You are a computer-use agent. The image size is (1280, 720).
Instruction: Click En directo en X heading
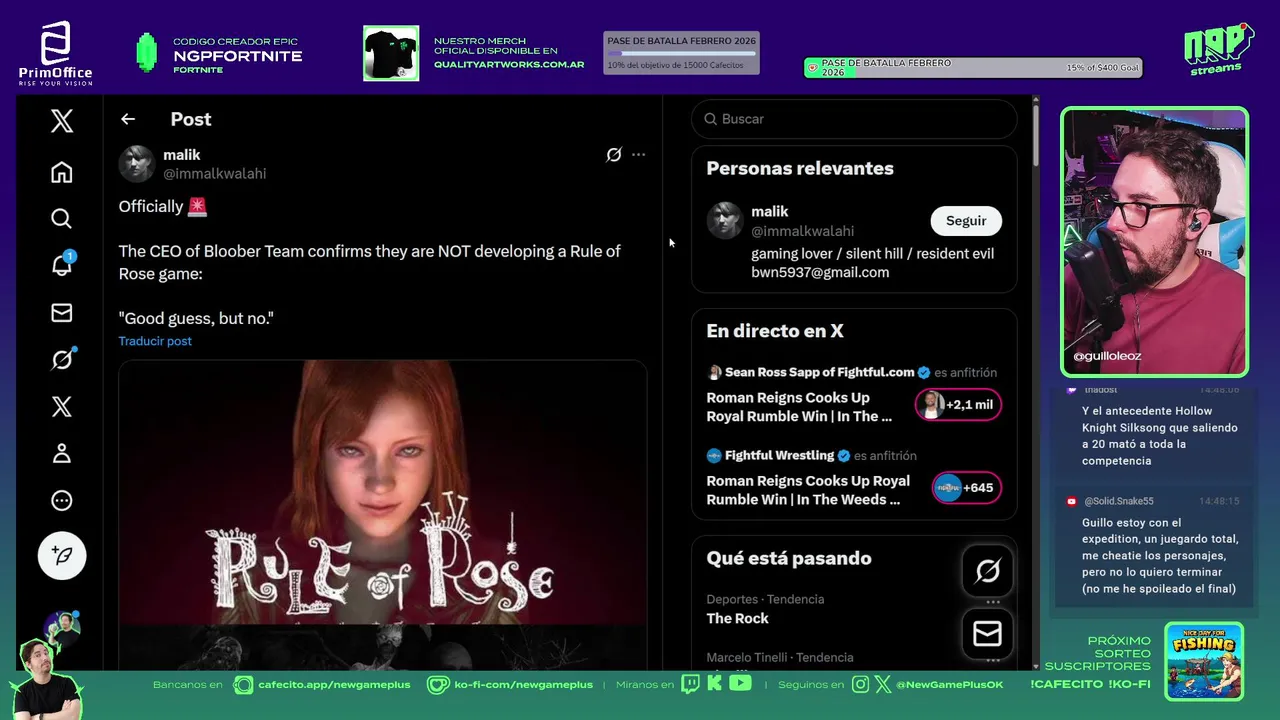(x=775, y=331)
